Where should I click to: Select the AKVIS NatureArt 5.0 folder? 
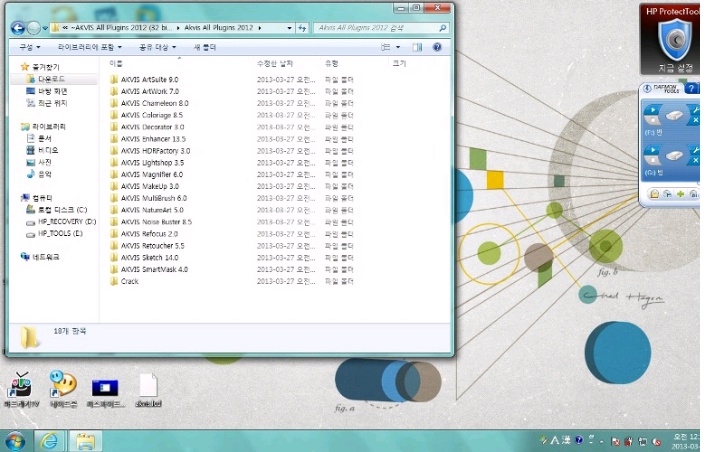(147, 210)
